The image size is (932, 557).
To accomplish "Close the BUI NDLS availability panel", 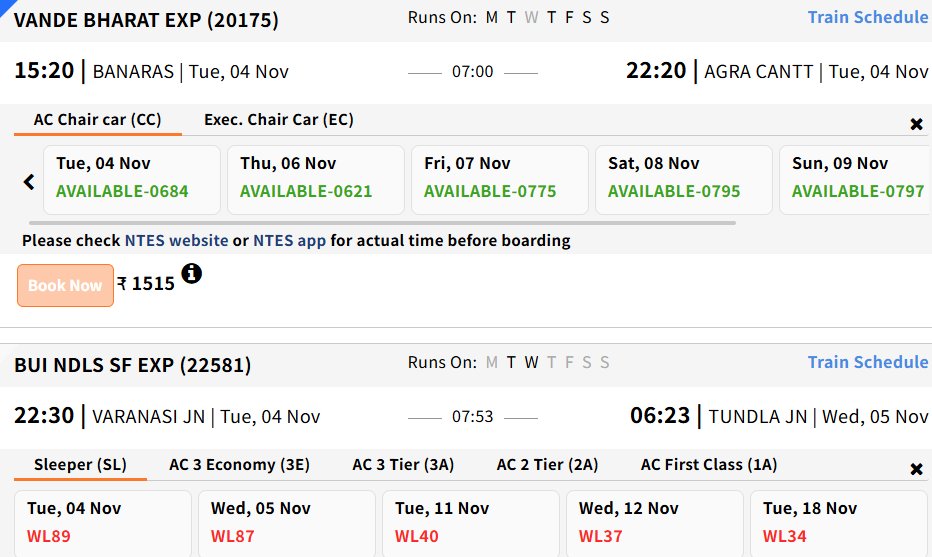I will click(x=916, y=469).
